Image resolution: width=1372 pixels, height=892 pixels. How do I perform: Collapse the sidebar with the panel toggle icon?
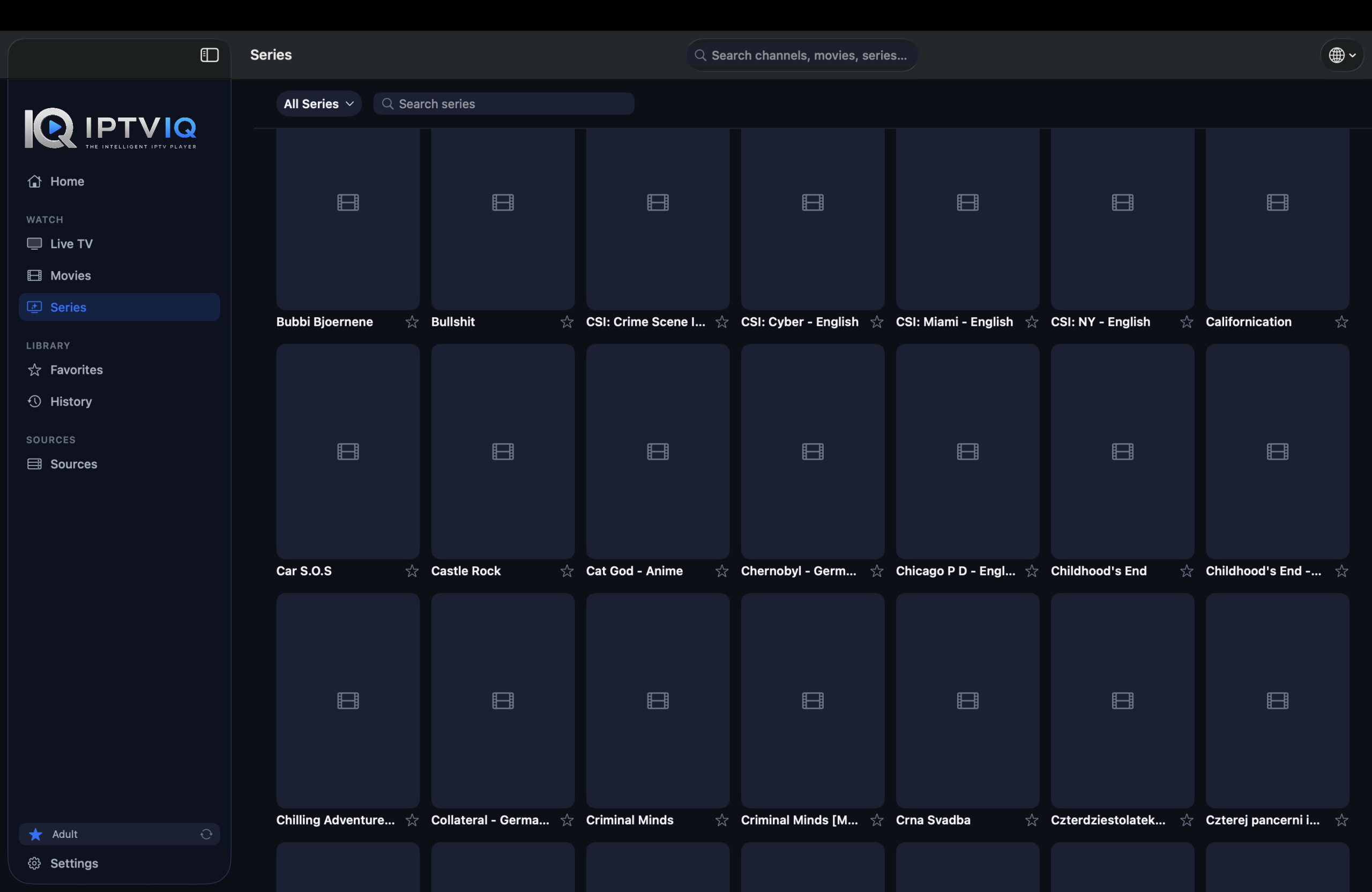(x=209, y=55)
